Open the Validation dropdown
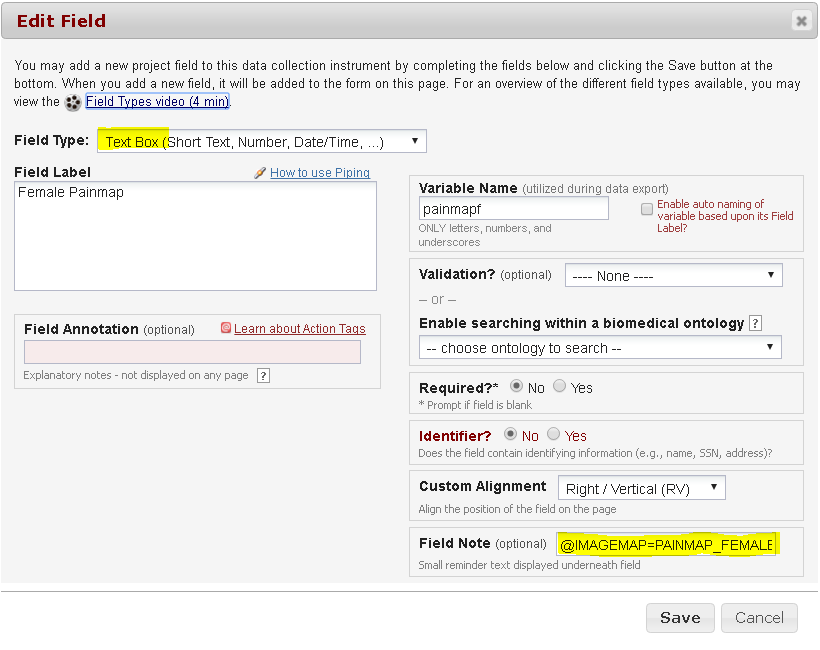The height and width of the screenshot is (650, 820). [x=672, y=275]
